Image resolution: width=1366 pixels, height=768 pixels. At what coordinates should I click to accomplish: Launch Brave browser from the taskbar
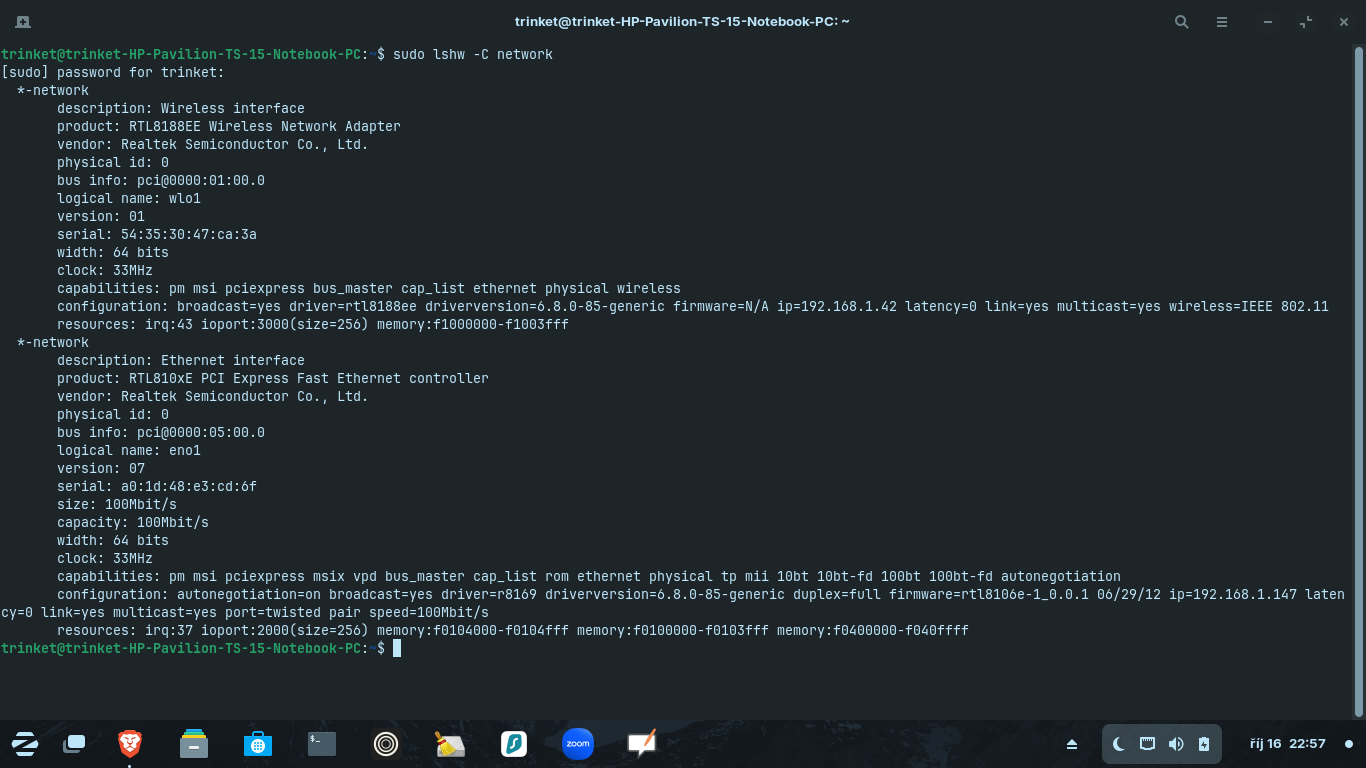pos(129,743)
